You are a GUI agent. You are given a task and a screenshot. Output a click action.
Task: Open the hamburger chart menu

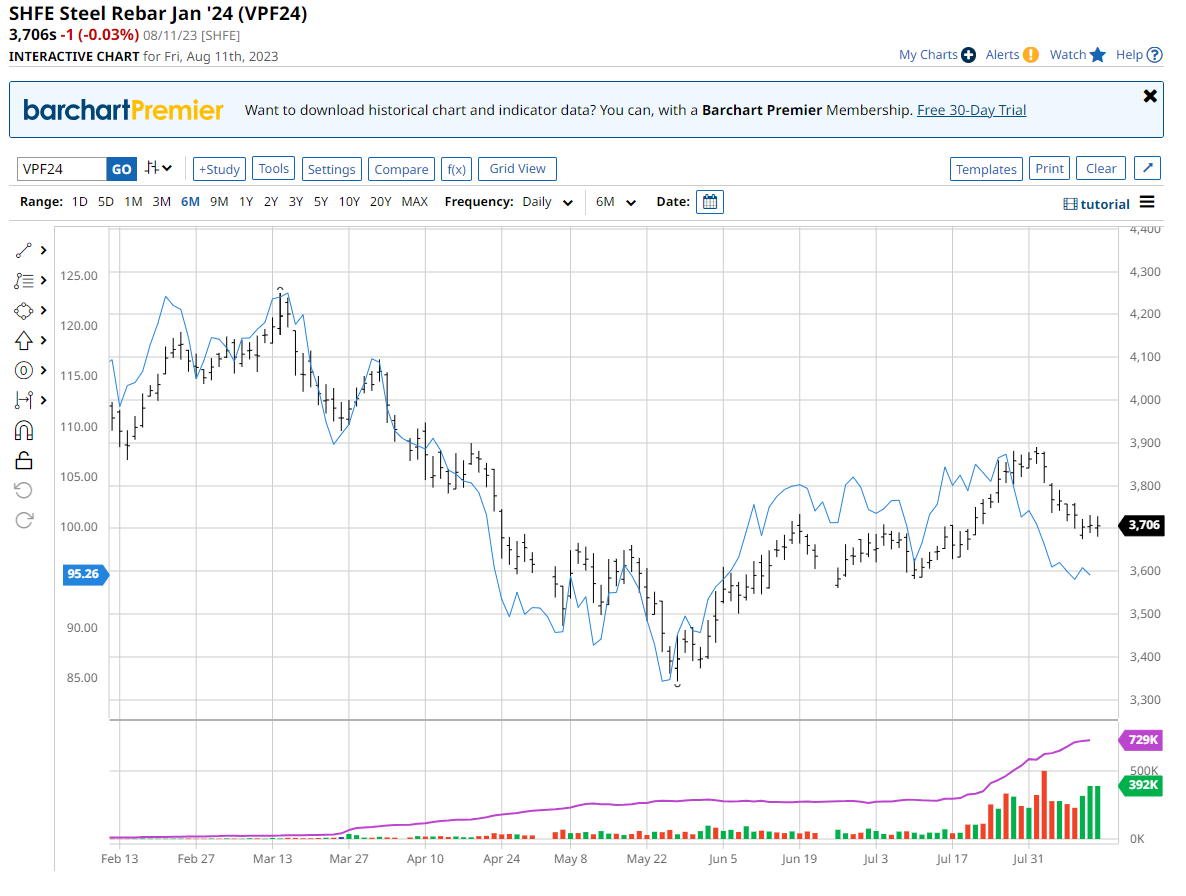pyautogui.click(x=1147, y=202)
